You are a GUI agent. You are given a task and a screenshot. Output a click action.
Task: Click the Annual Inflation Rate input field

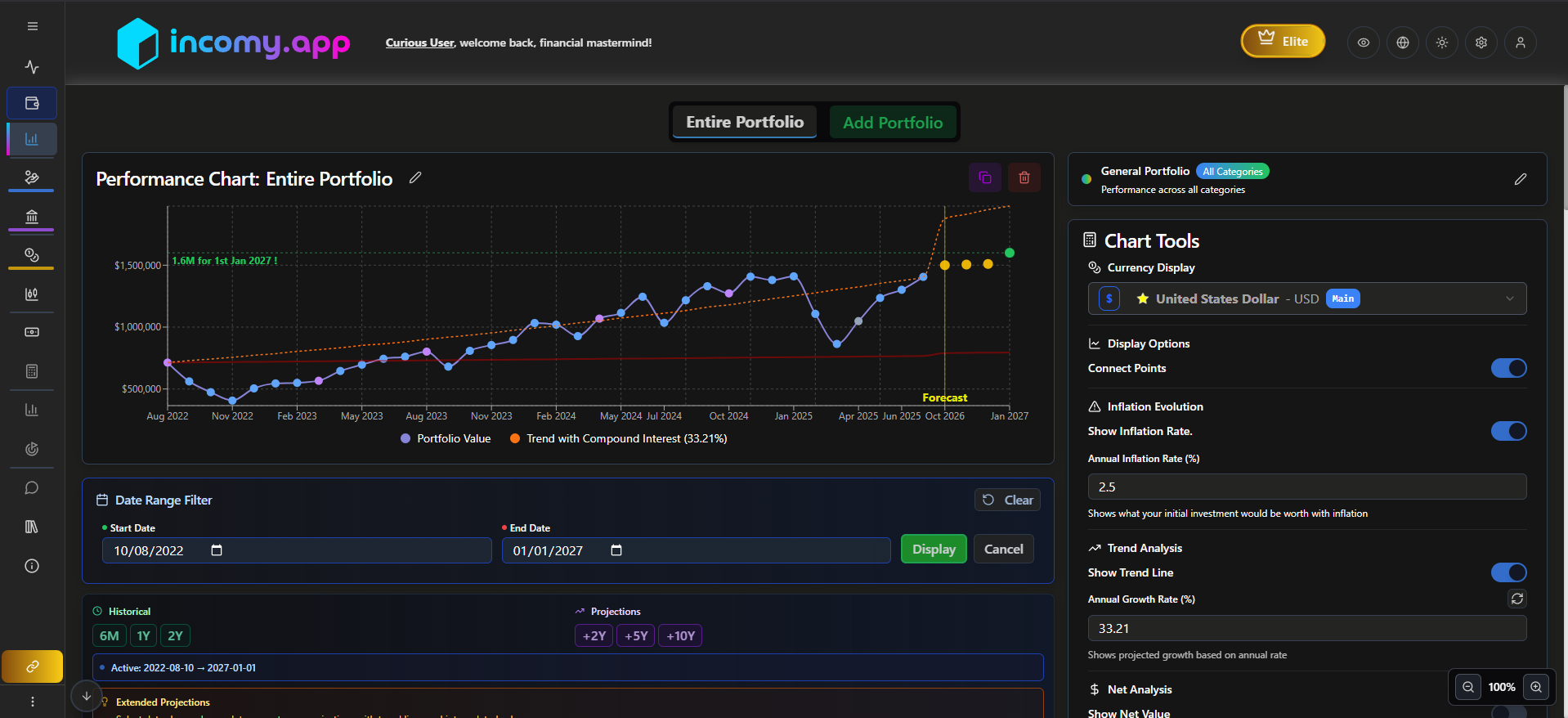tap(1307, 487)
